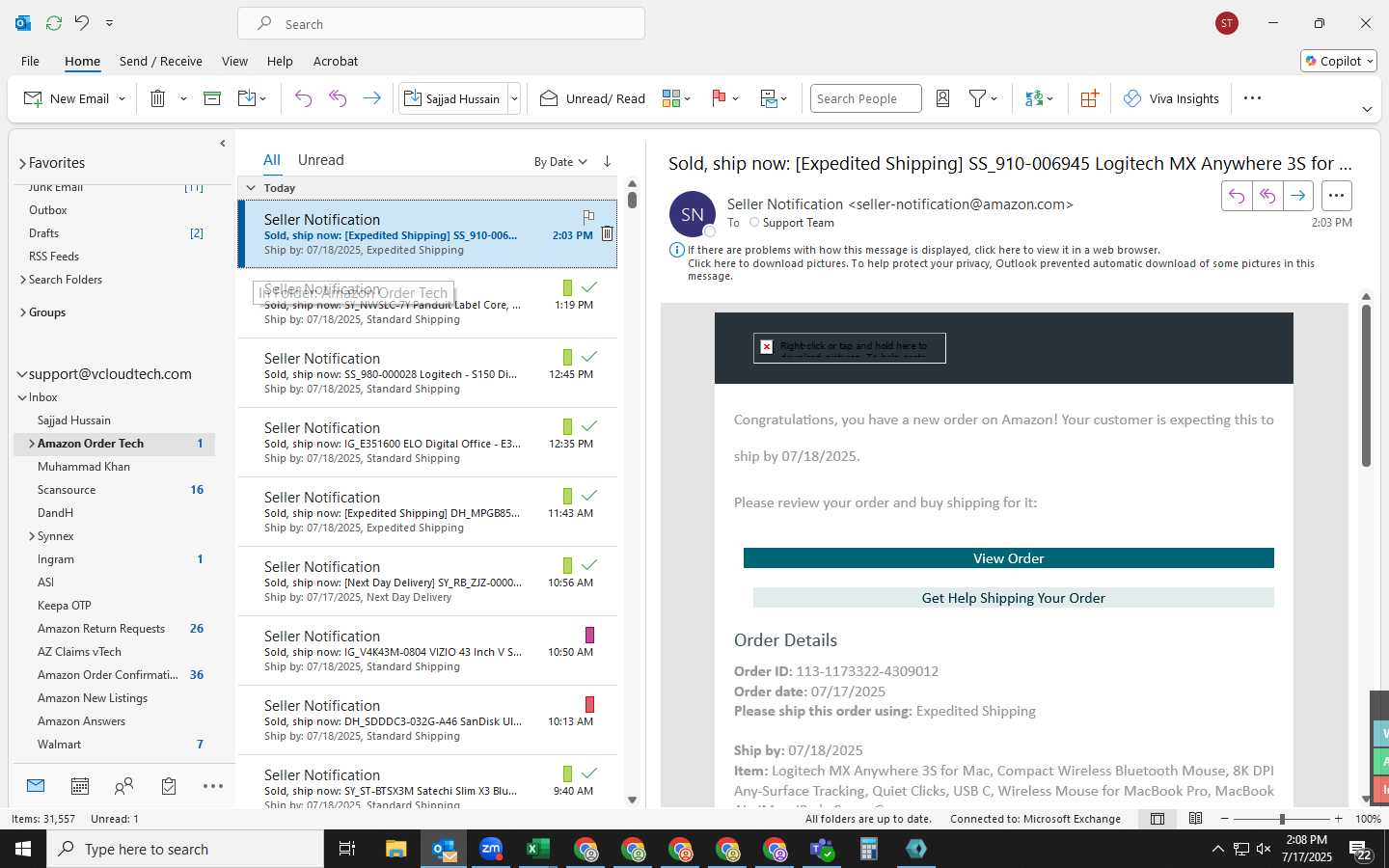This screenshot has height=868, width=1389.
Task: Click Forward button in reading pane
Action: pyautogui.click(x=1298, y=196)
